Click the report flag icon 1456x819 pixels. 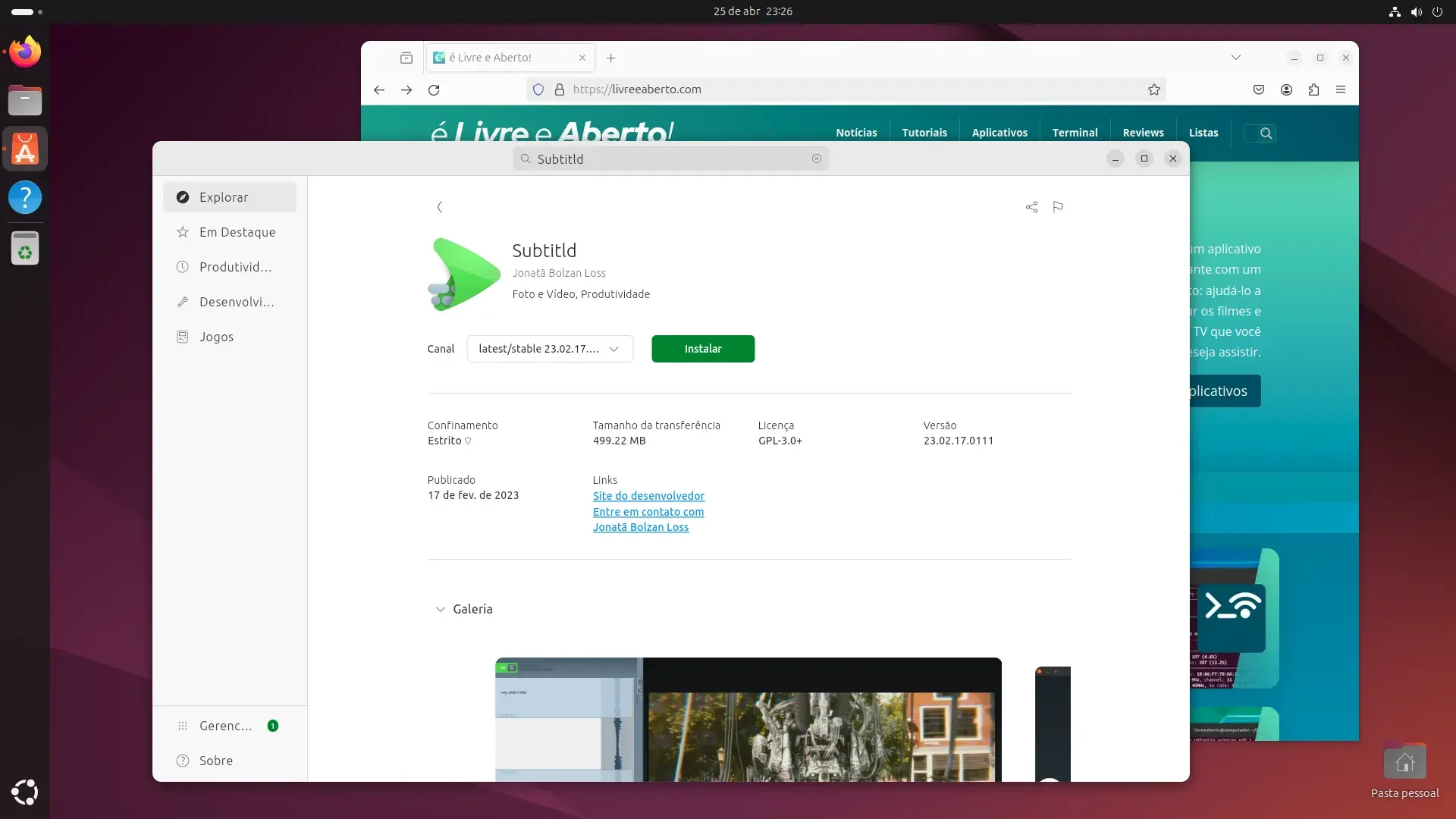tap(1058, 207)
